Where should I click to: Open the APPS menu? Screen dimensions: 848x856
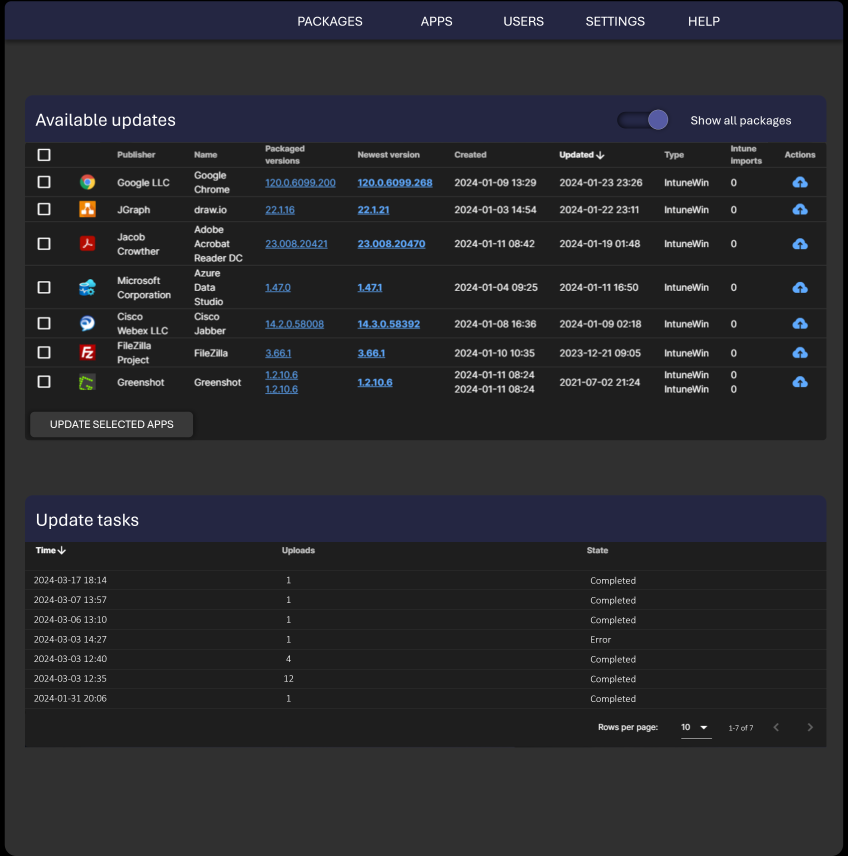point(436,21)
